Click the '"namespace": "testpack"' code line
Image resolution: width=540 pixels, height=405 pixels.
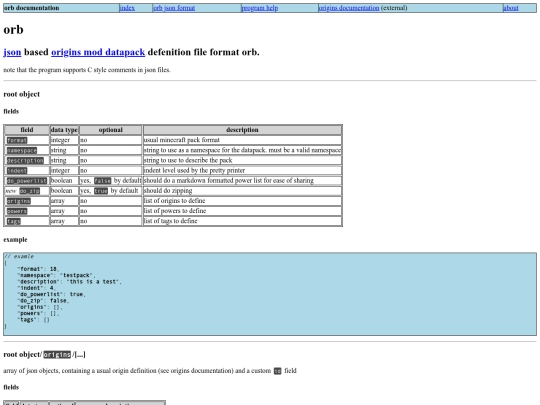[56, 275]
